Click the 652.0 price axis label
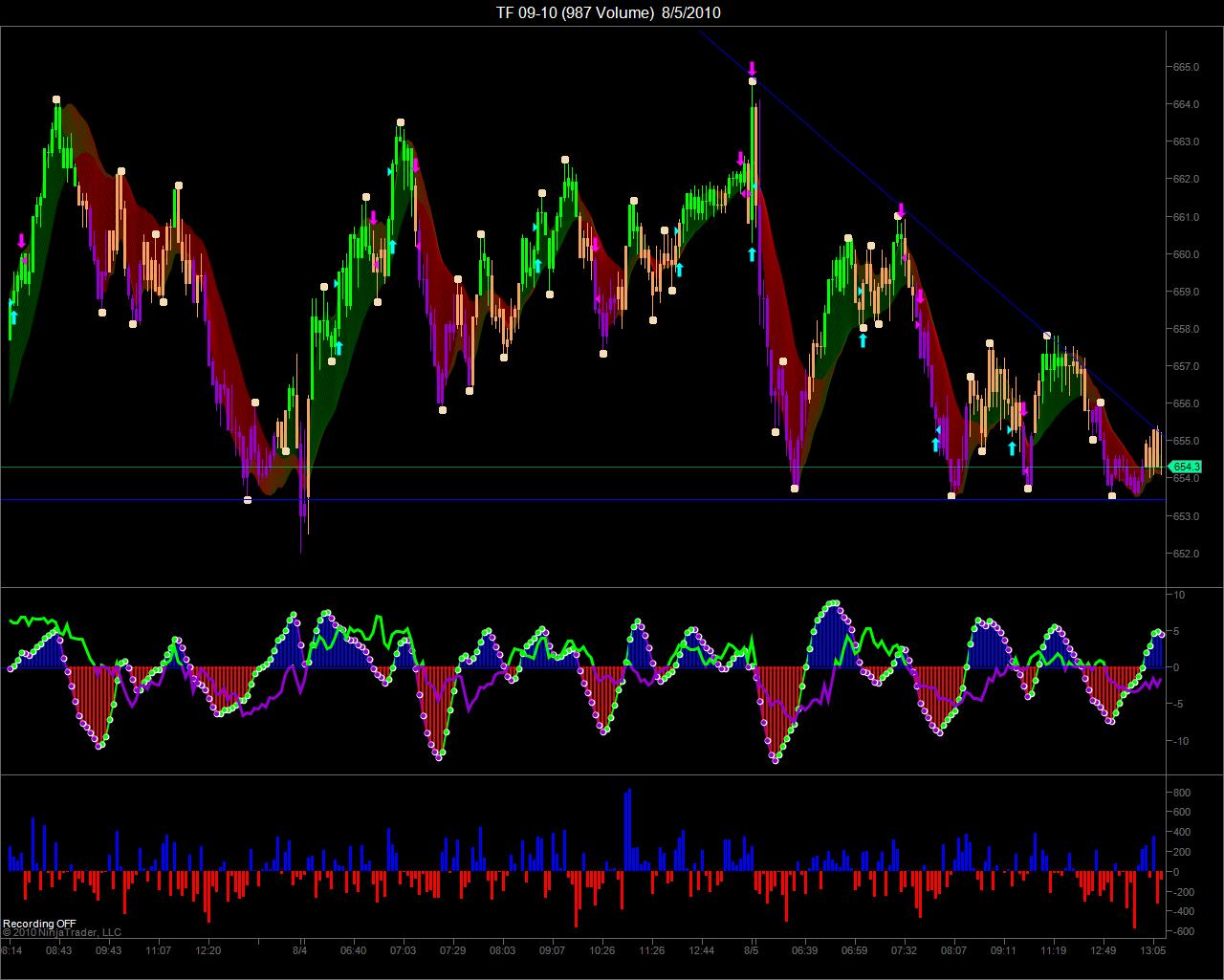 (x=1187, y=554)
